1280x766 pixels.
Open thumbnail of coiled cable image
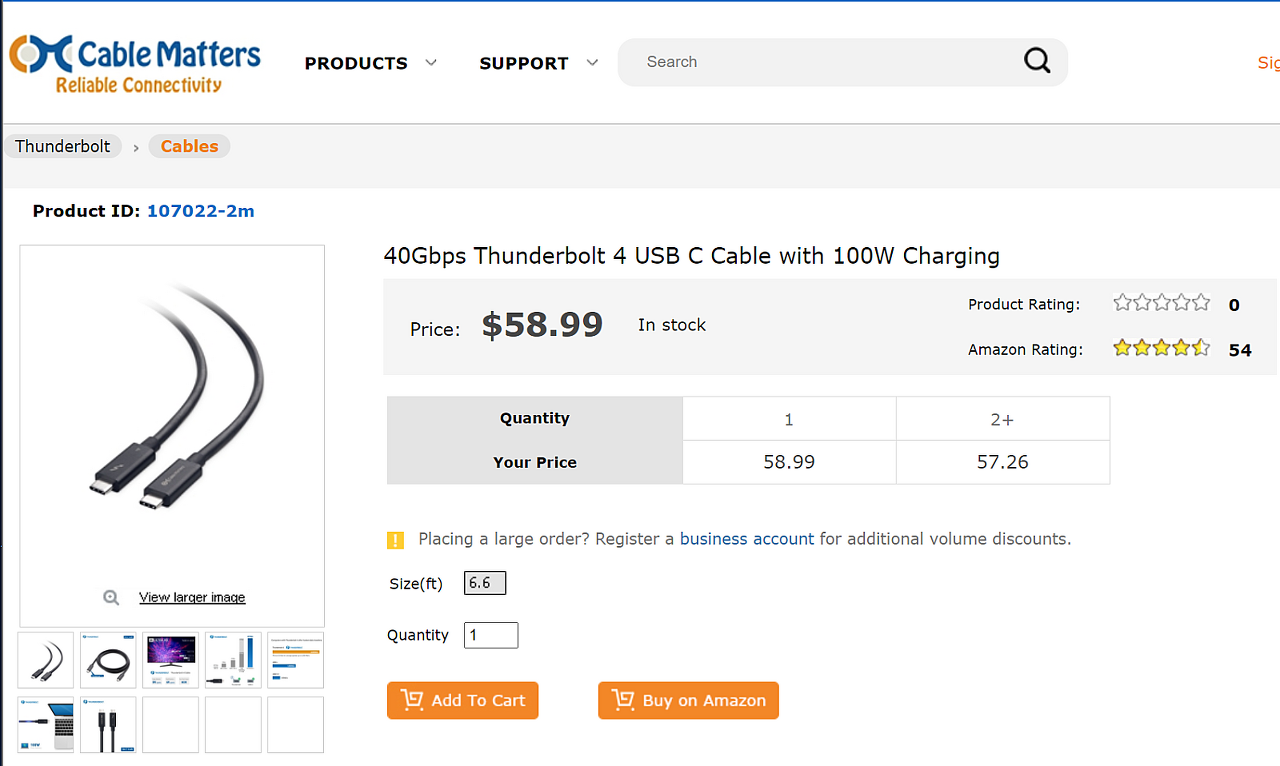108,660
